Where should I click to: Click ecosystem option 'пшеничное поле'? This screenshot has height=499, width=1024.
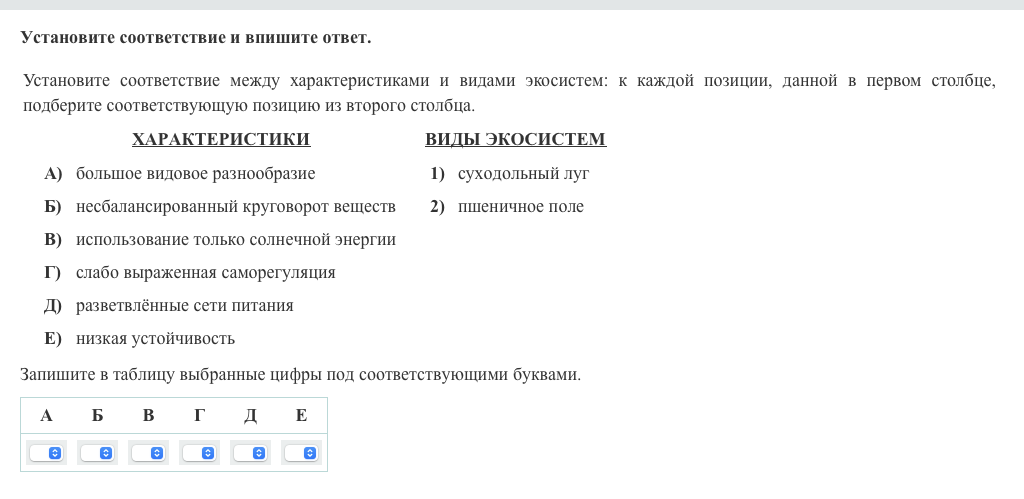(520, 207)
